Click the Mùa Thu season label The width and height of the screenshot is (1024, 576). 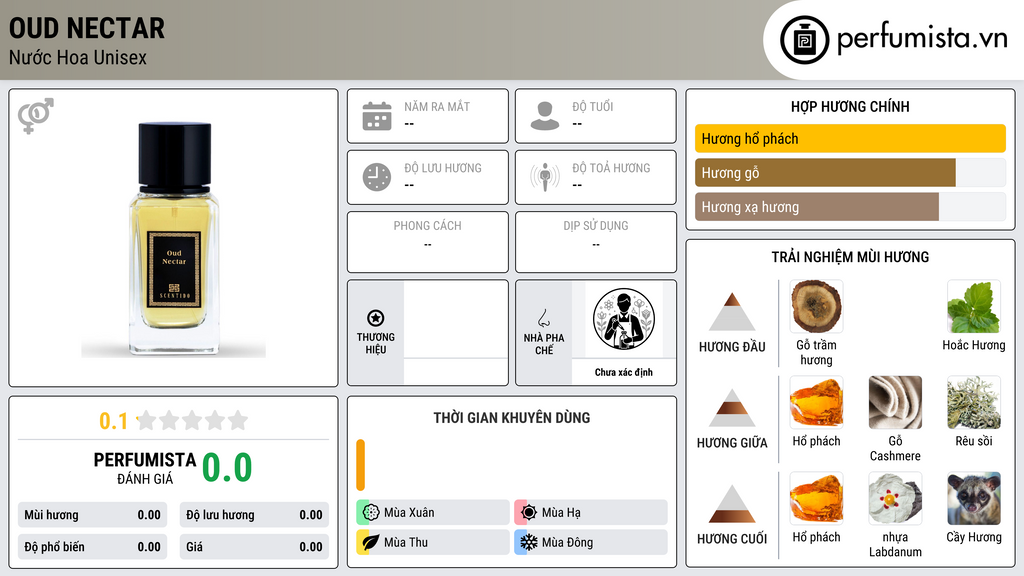point(406,542)
